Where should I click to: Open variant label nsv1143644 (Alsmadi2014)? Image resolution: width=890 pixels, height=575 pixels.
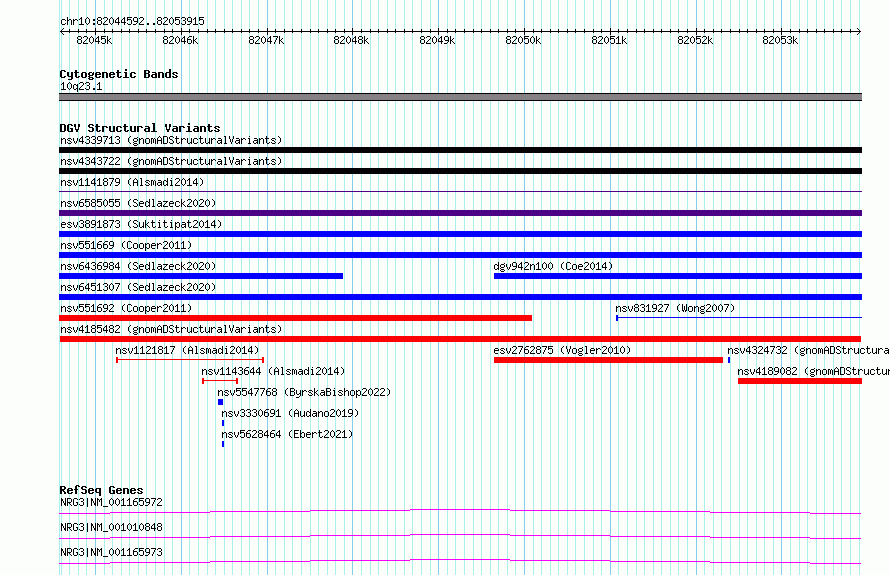(x=273, y=371)
